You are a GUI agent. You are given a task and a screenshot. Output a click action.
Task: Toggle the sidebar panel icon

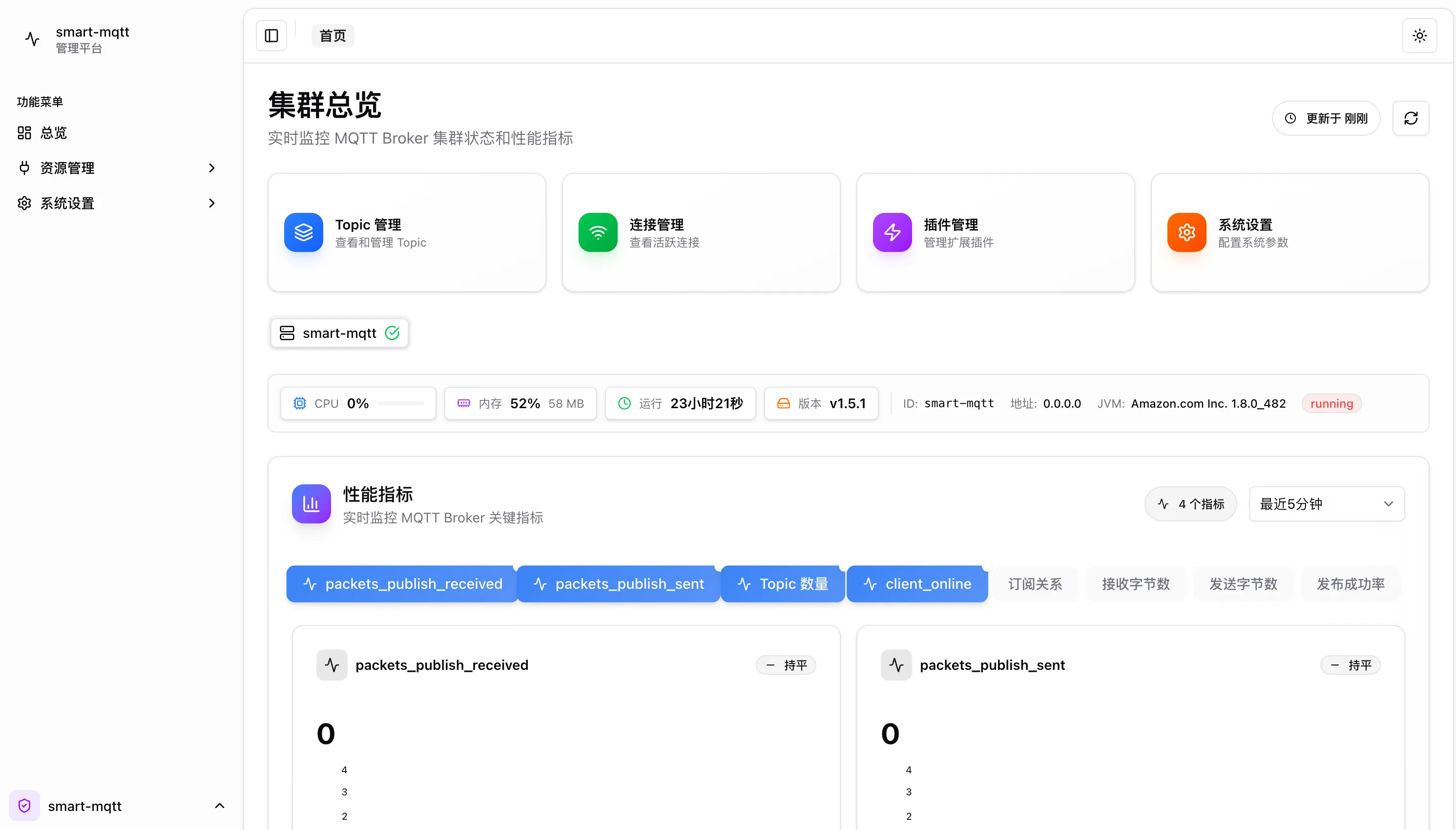pyautogui.click(x=271, y=36)
